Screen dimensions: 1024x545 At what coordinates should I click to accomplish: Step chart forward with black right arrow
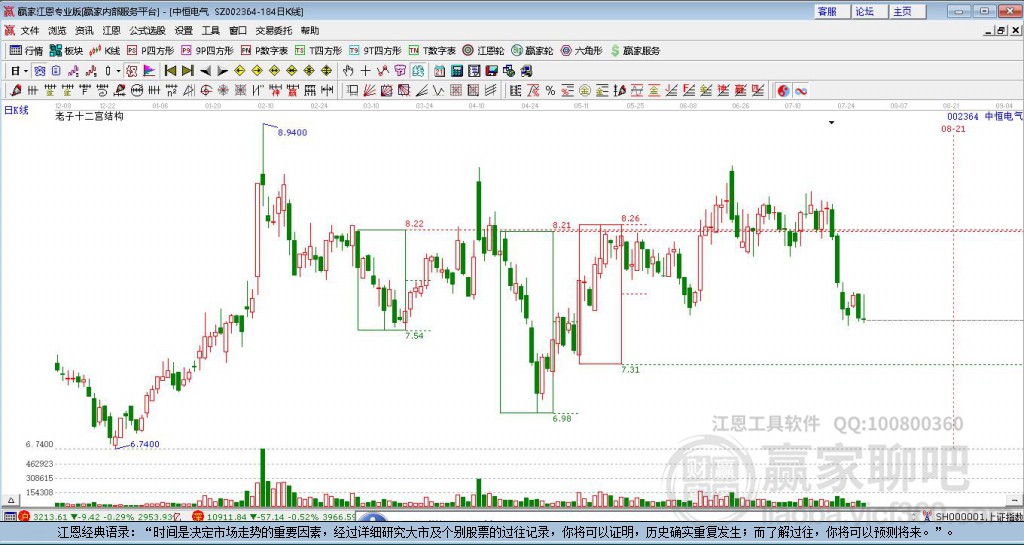click(222, 70)
